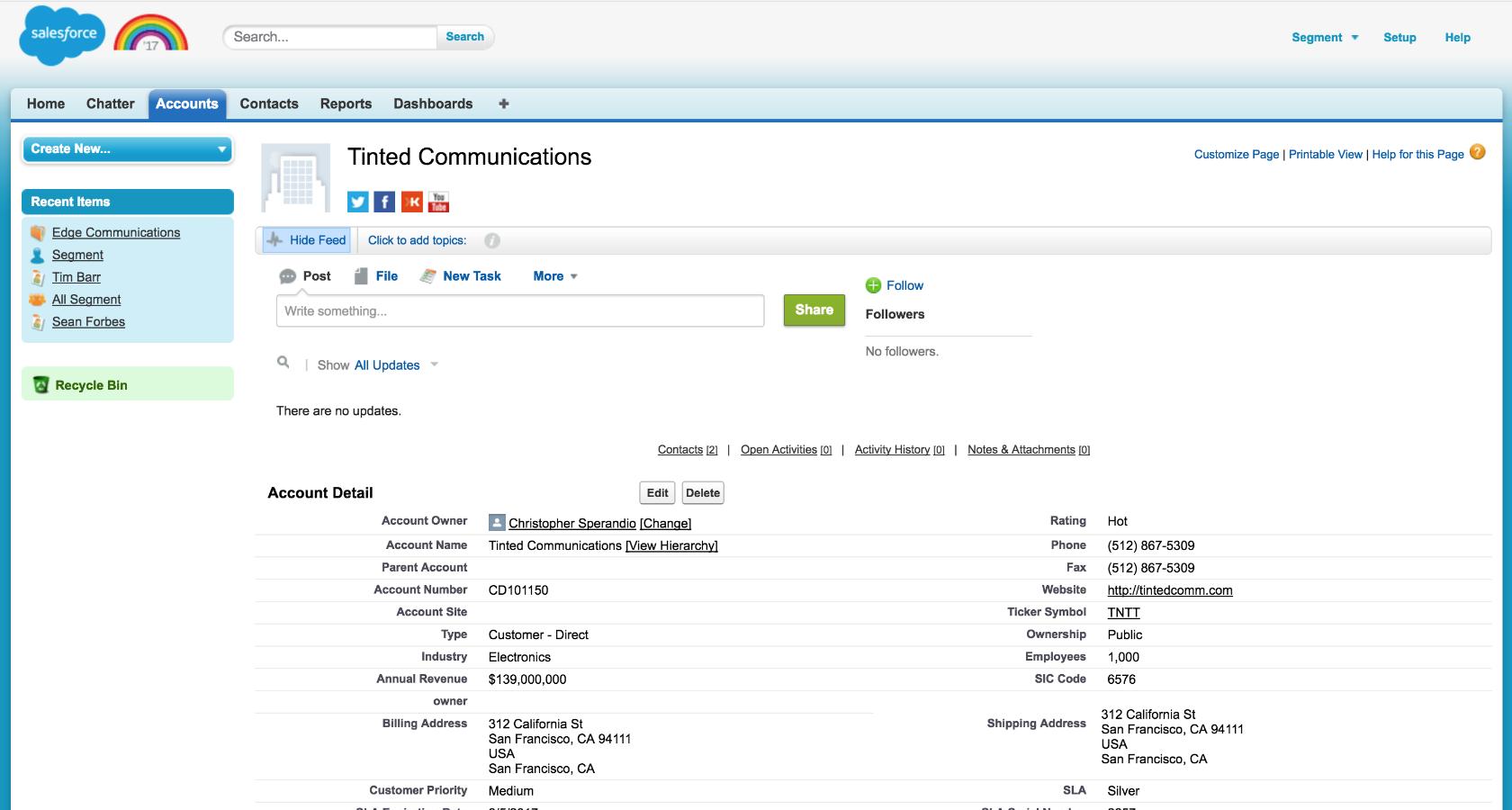
Task: Click the Edge Communications folder icon
Action: (38, 233)
